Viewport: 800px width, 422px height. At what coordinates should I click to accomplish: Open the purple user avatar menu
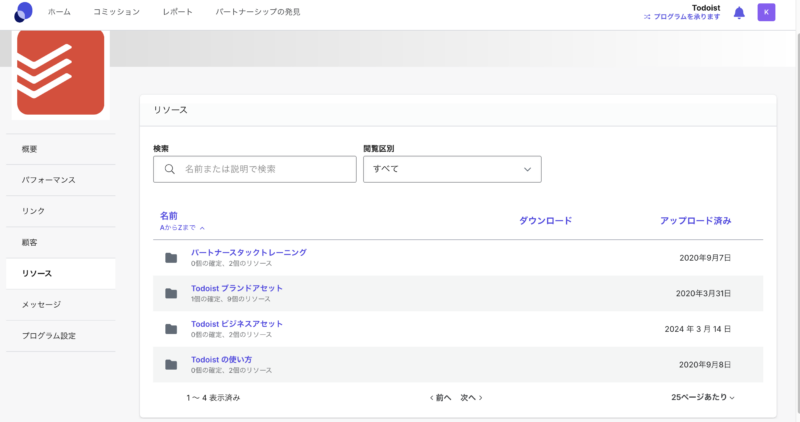click(766, 12)
